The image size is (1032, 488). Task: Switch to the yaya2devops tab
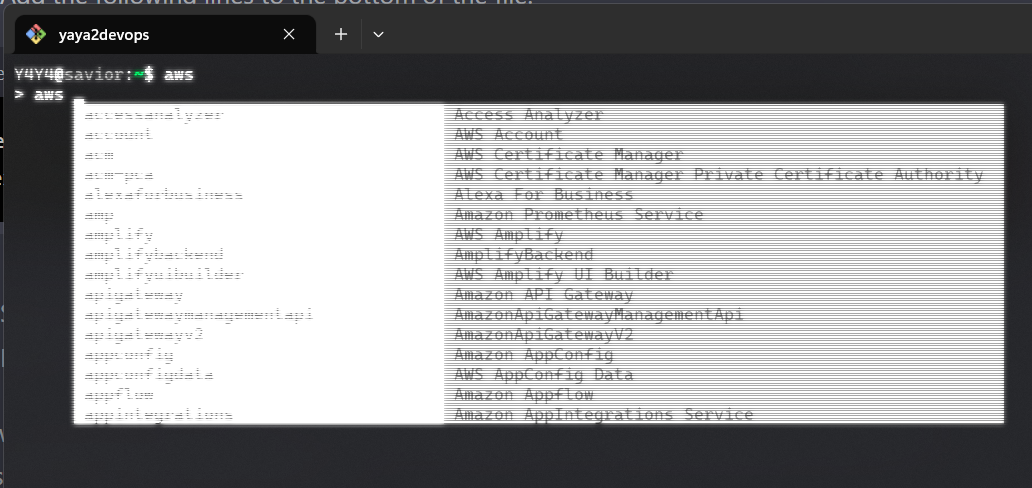pos(165,34)
